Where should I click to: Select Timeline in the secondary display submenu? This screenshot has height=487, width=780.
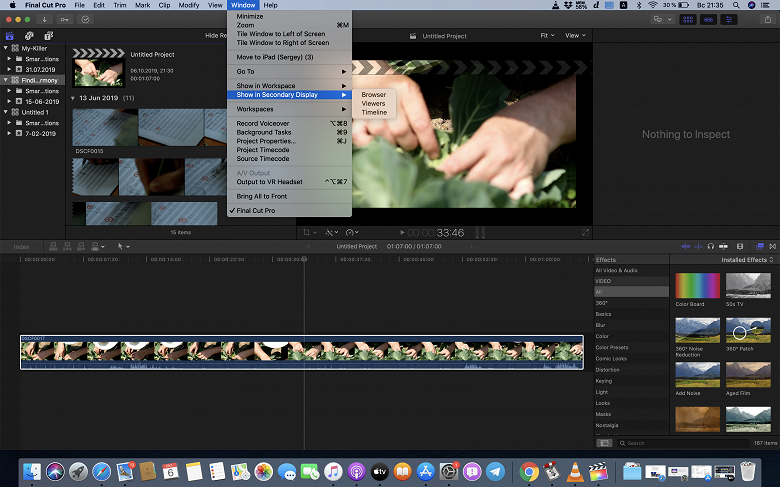pos(374,112)
